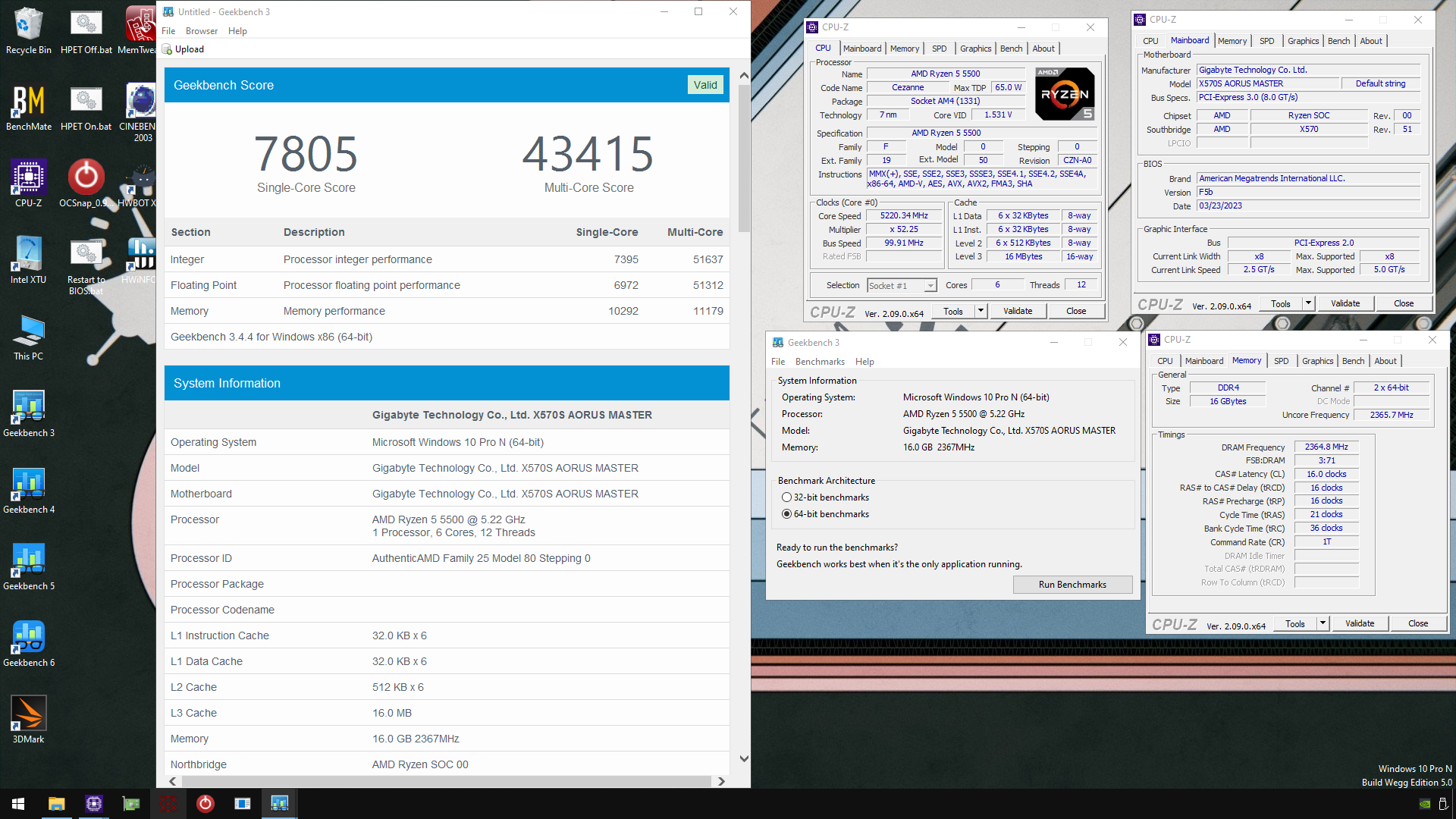The width and height of the screenshot is (1456, 819).
Task: Switch to SPD tab in CPU-Z Mainboard window
Action: pos(1266,41)
